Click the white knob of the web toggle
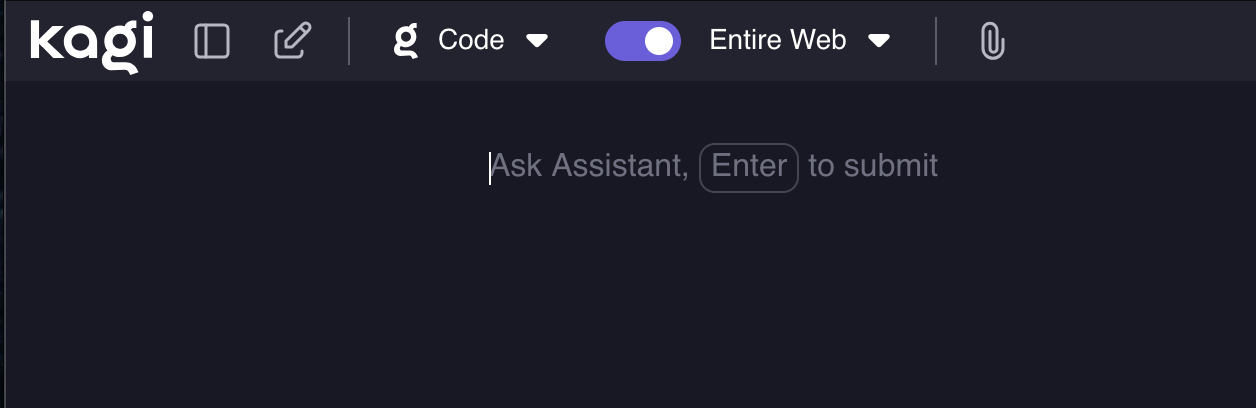 click(x=659, y=41)
